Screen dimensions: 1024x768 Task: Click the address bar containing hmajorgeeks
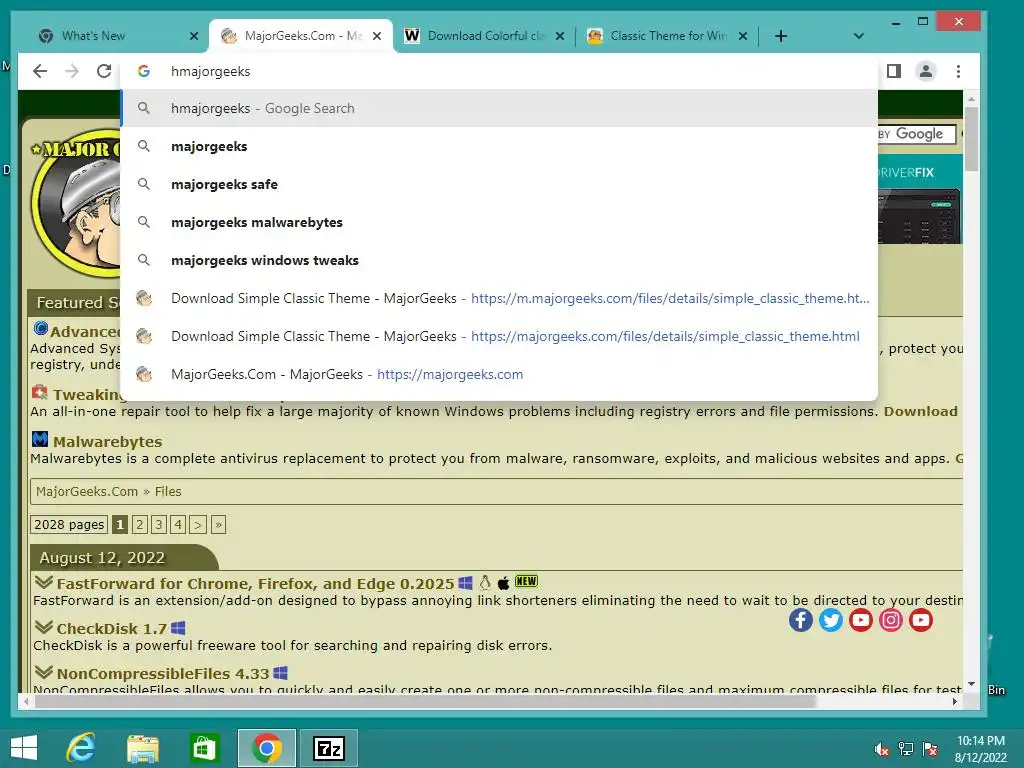[499, 71]
